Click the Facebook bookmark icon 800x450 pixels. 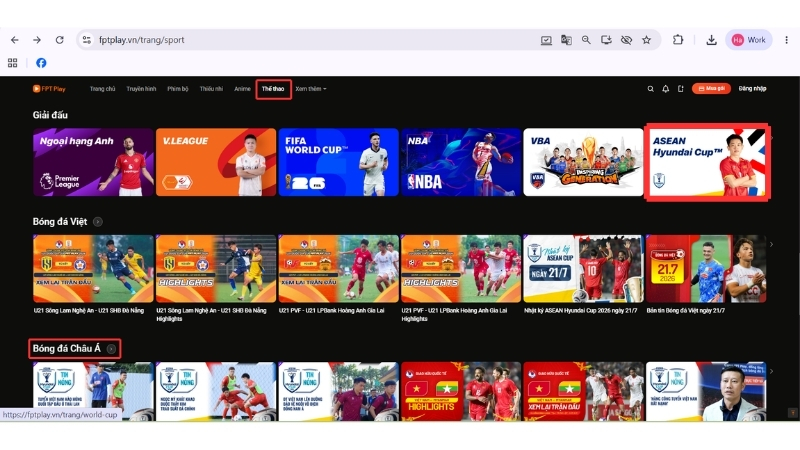coord(41,63)
